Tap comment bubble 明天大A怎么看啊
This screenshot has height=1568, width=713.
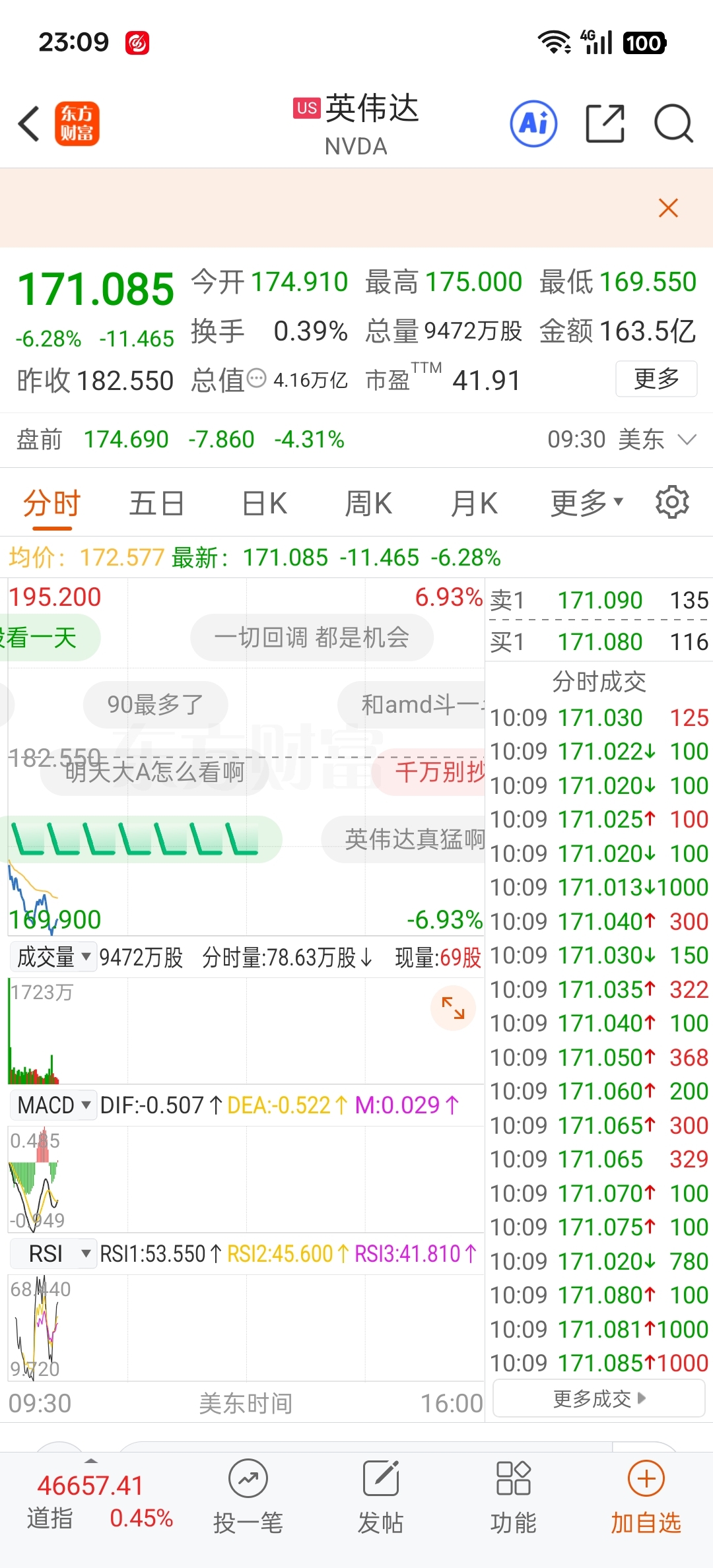click(x=154, y=771)
